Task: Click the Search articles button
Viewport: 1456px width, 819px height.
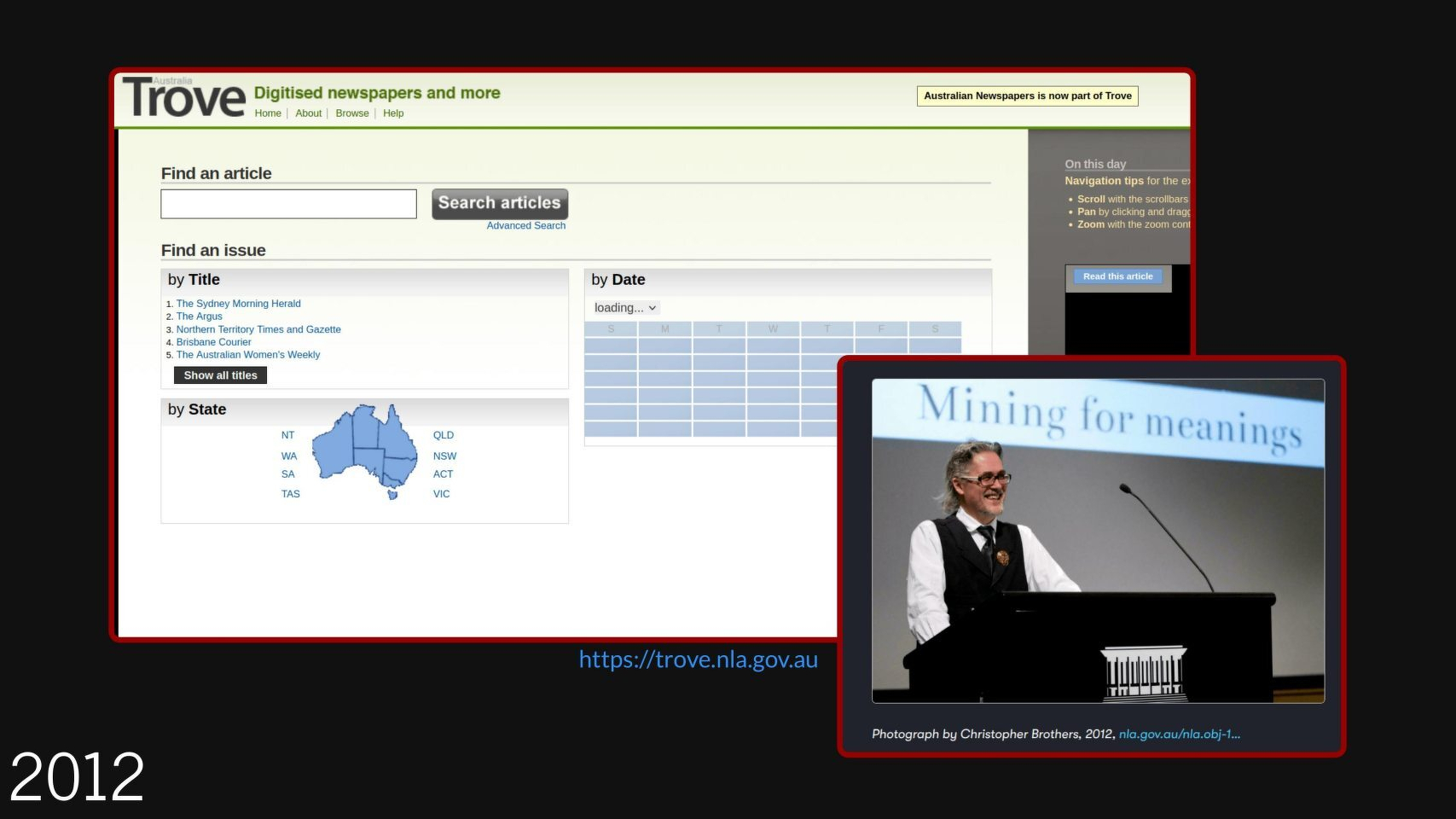Action: coord(500,204)
